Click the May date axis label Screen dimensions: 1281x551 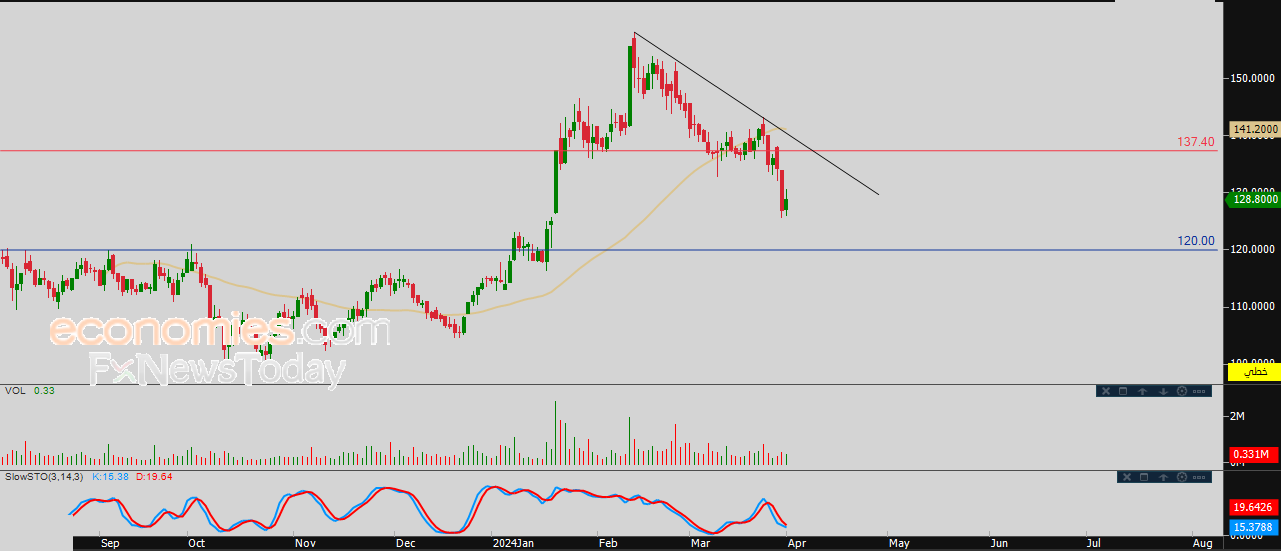pyautogui.click(x=900, y=543)
